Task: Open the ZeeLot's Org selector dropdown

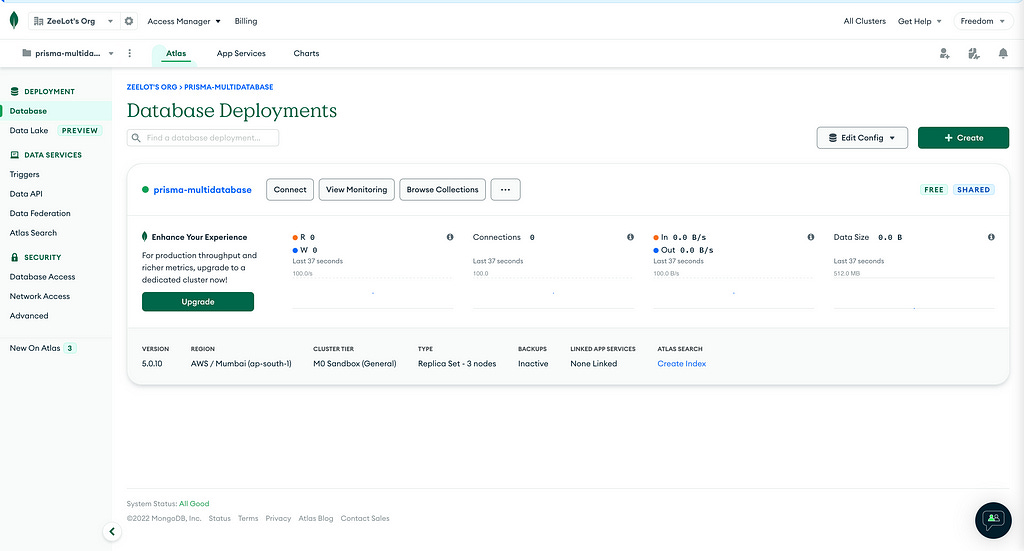Action: pos(73,21)
